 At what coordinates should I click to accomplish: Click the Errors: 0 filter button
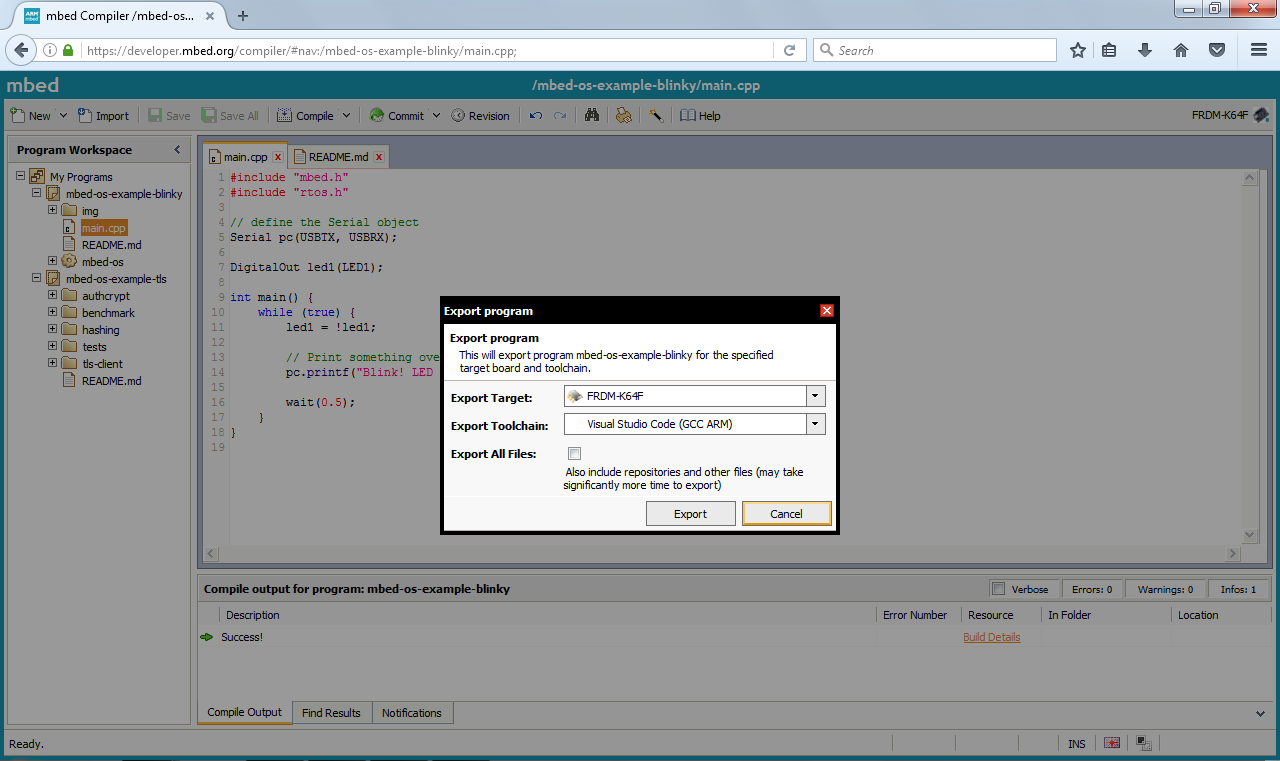(1092, 589)
